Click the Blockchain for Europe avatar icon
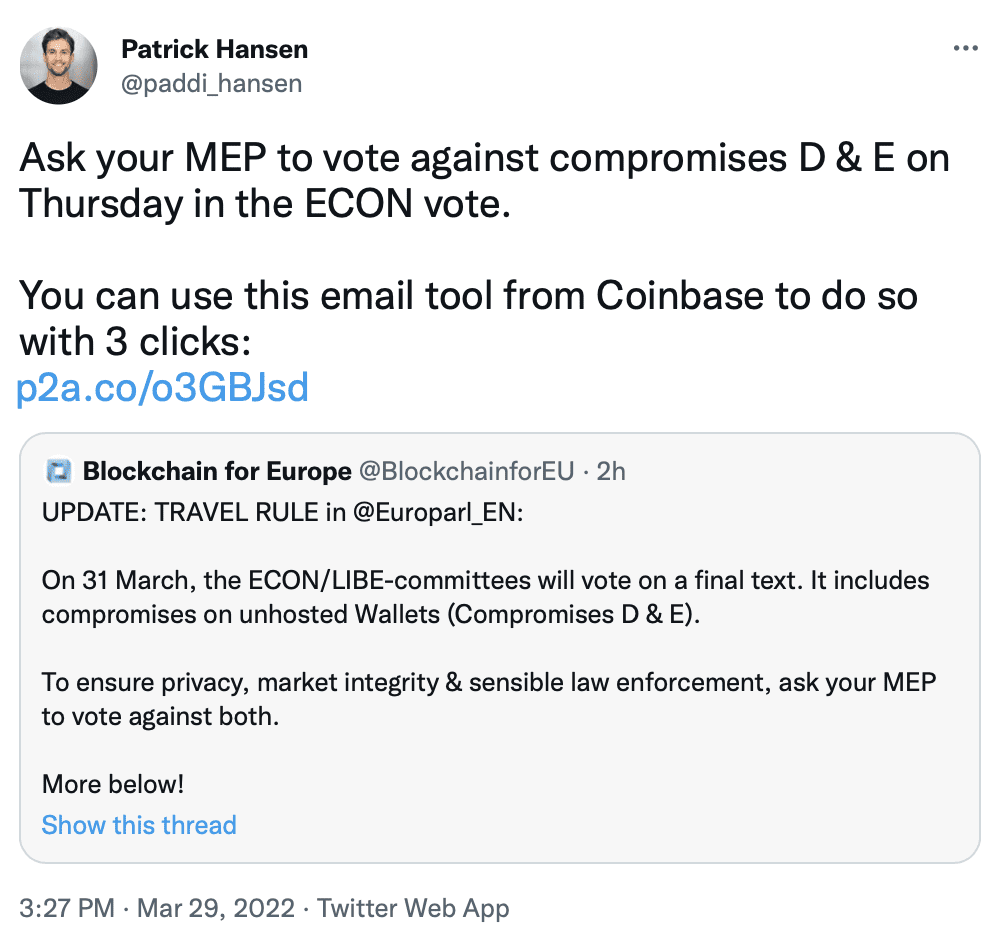The image size is (1002, 946). click(59, 472)
